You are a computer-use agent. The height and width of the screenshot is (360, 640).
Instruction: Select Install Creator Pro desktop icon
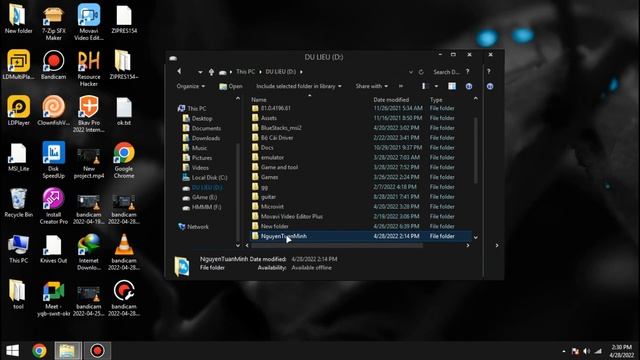(53, 206)
